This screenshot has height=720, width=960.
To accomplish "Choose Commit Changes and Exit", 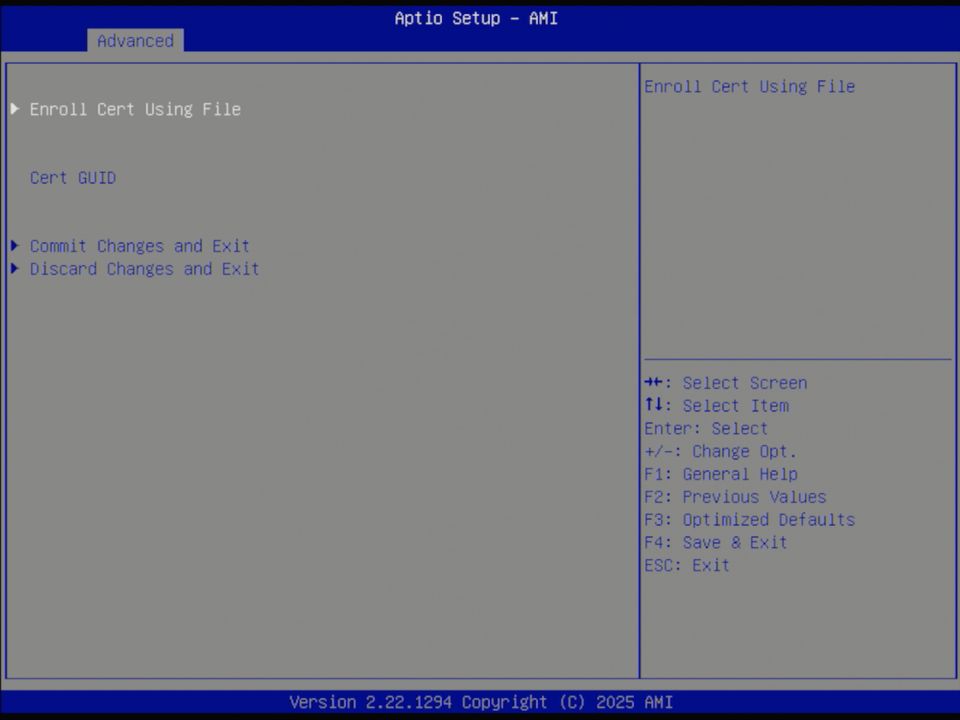I will [140, 245].
